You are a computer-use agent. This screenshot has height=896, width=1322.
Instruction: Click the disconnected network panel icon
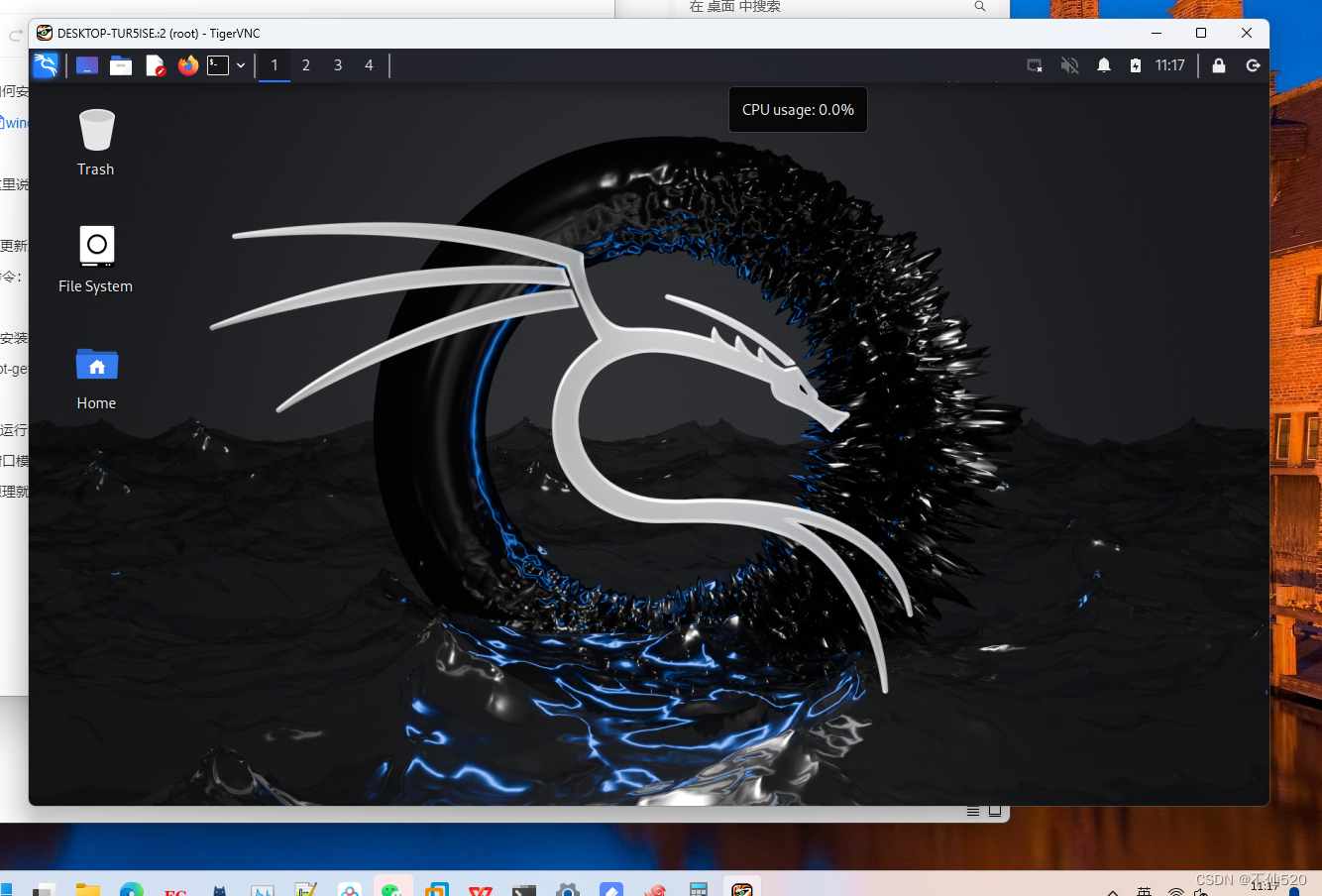coord(1035,65)
